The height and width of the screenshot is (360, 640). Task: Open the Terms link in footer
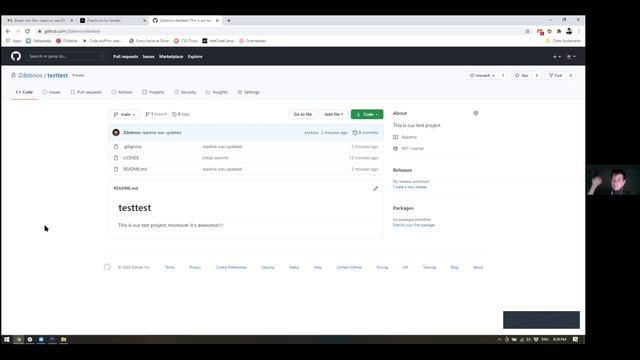[x=169, y=267]
